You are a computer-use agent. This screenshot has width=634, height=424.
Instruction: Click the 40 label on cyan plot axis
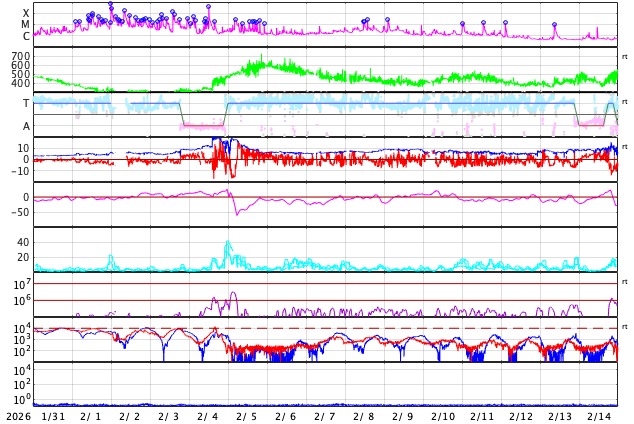click(x=22, y=242)
